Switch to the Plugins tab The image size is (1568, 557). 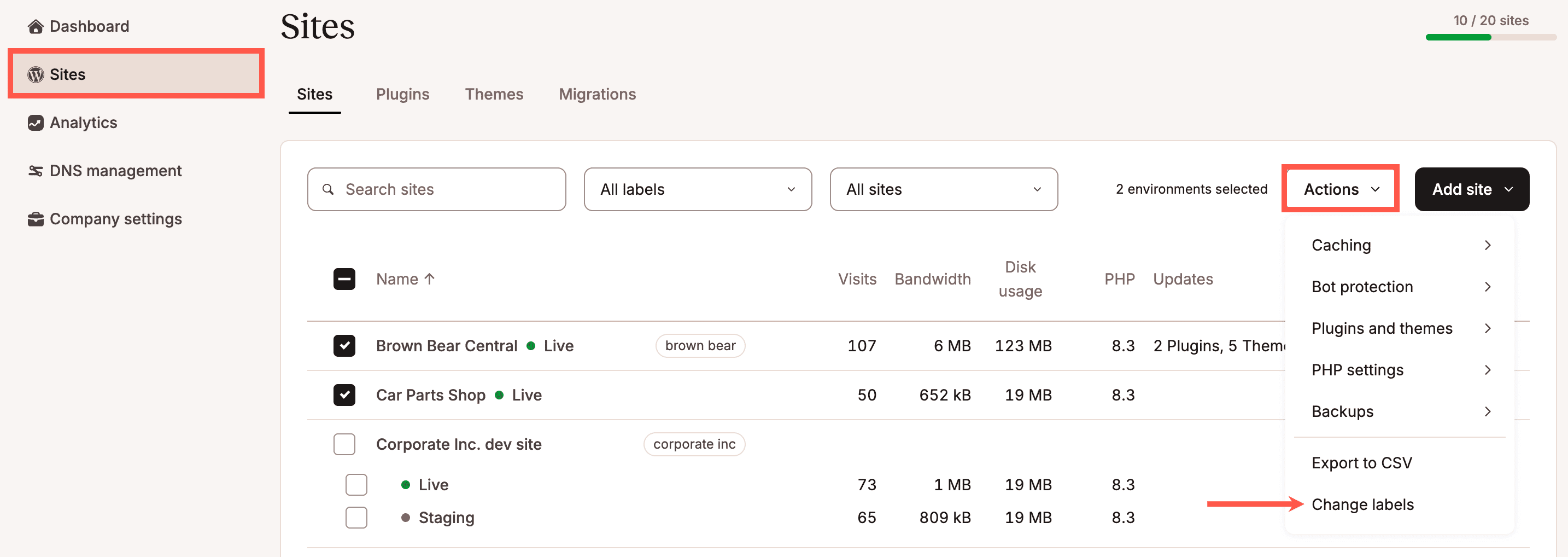pos(402,94)
